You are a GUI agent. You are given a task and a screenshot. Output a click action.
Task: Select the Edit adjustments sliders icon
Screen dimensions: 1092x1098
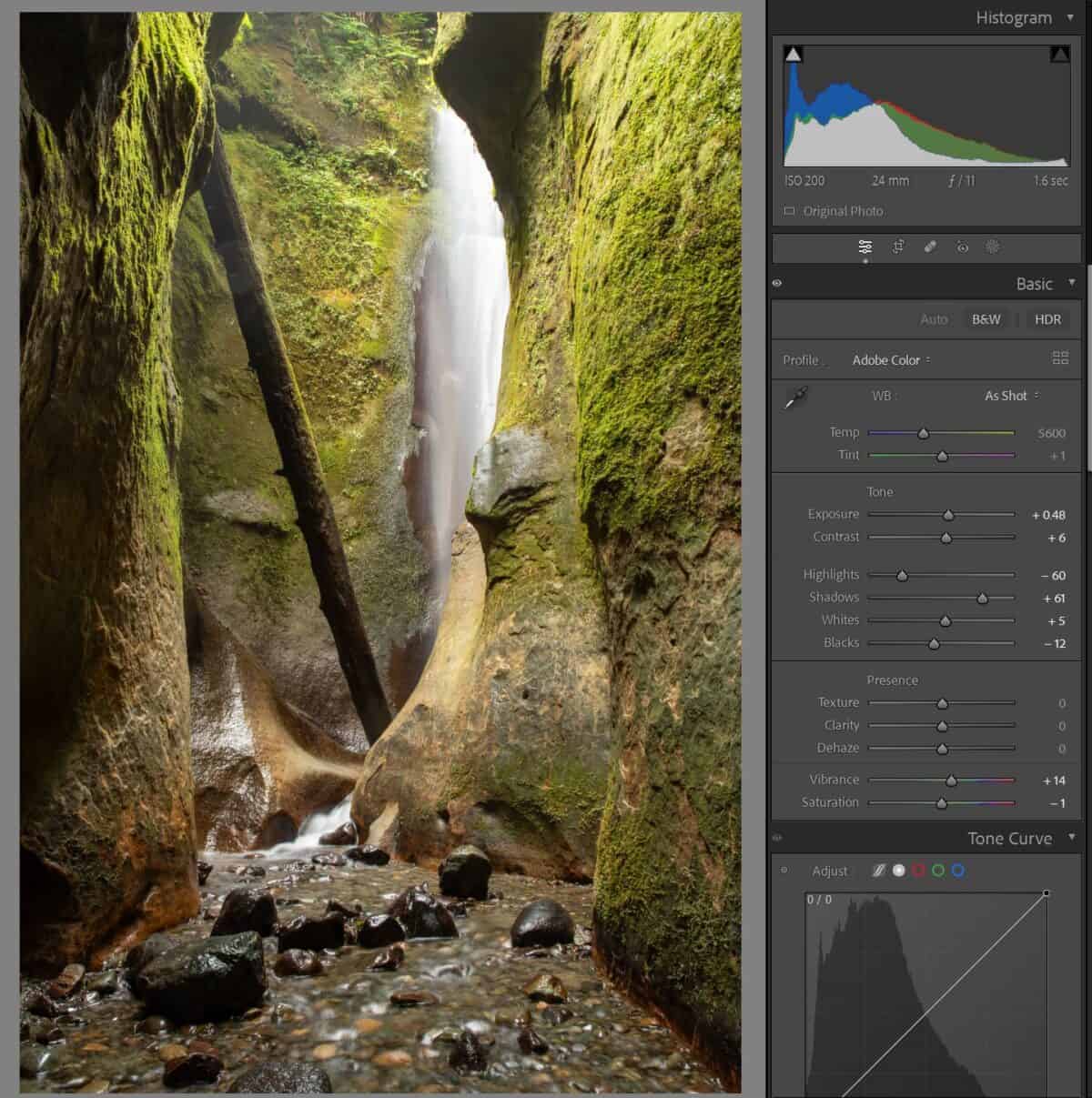click(x=865, y=247)
